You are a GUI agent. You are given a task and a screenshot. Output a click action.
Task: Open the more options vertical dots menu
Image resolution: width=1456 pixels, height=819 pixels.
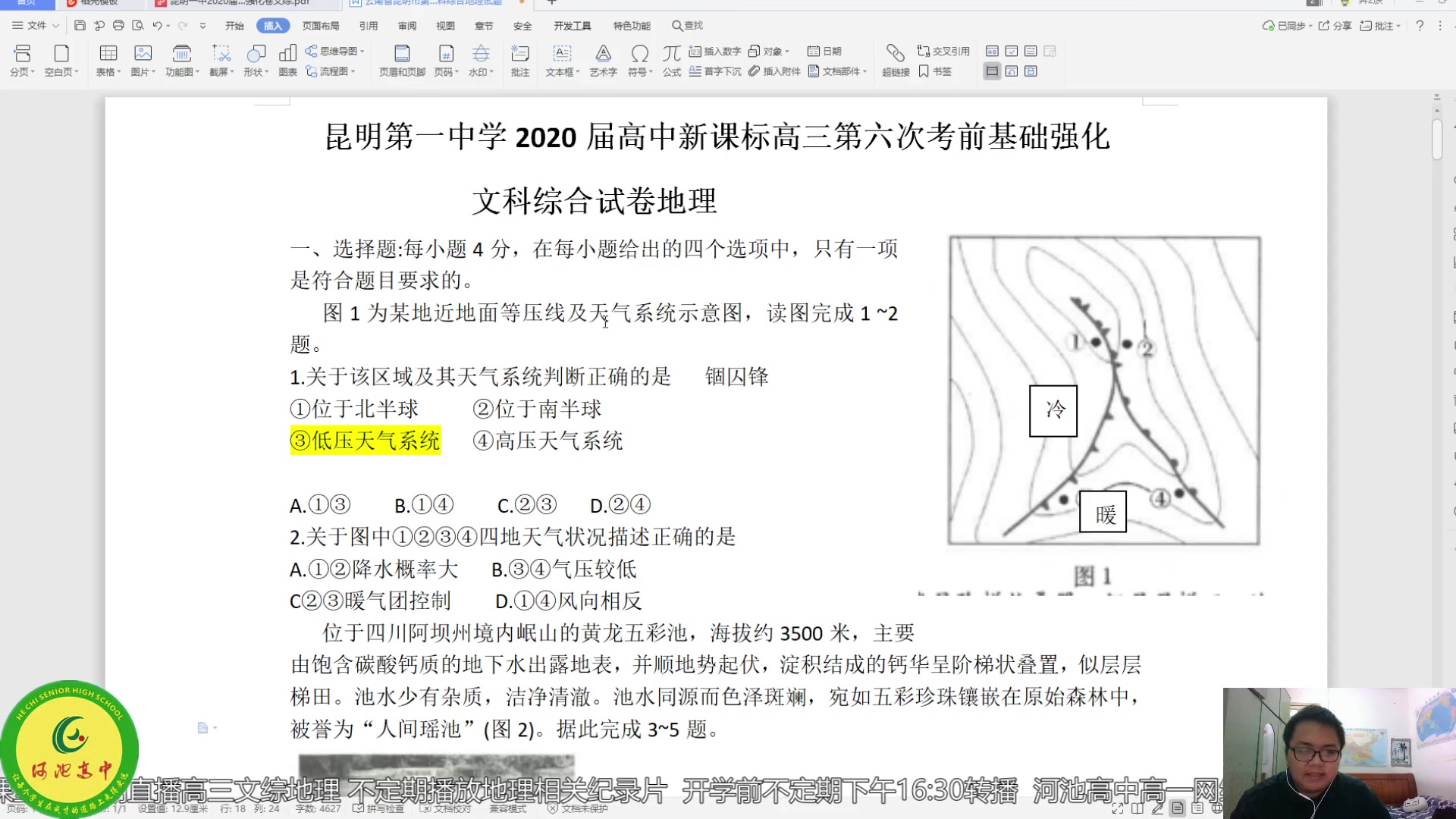[x=1440, y=26]
